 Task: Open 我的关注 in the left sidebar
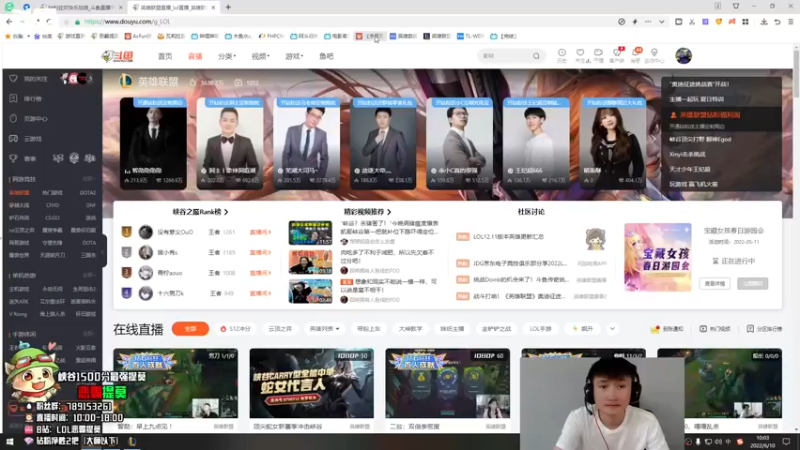tap(36, 79)
